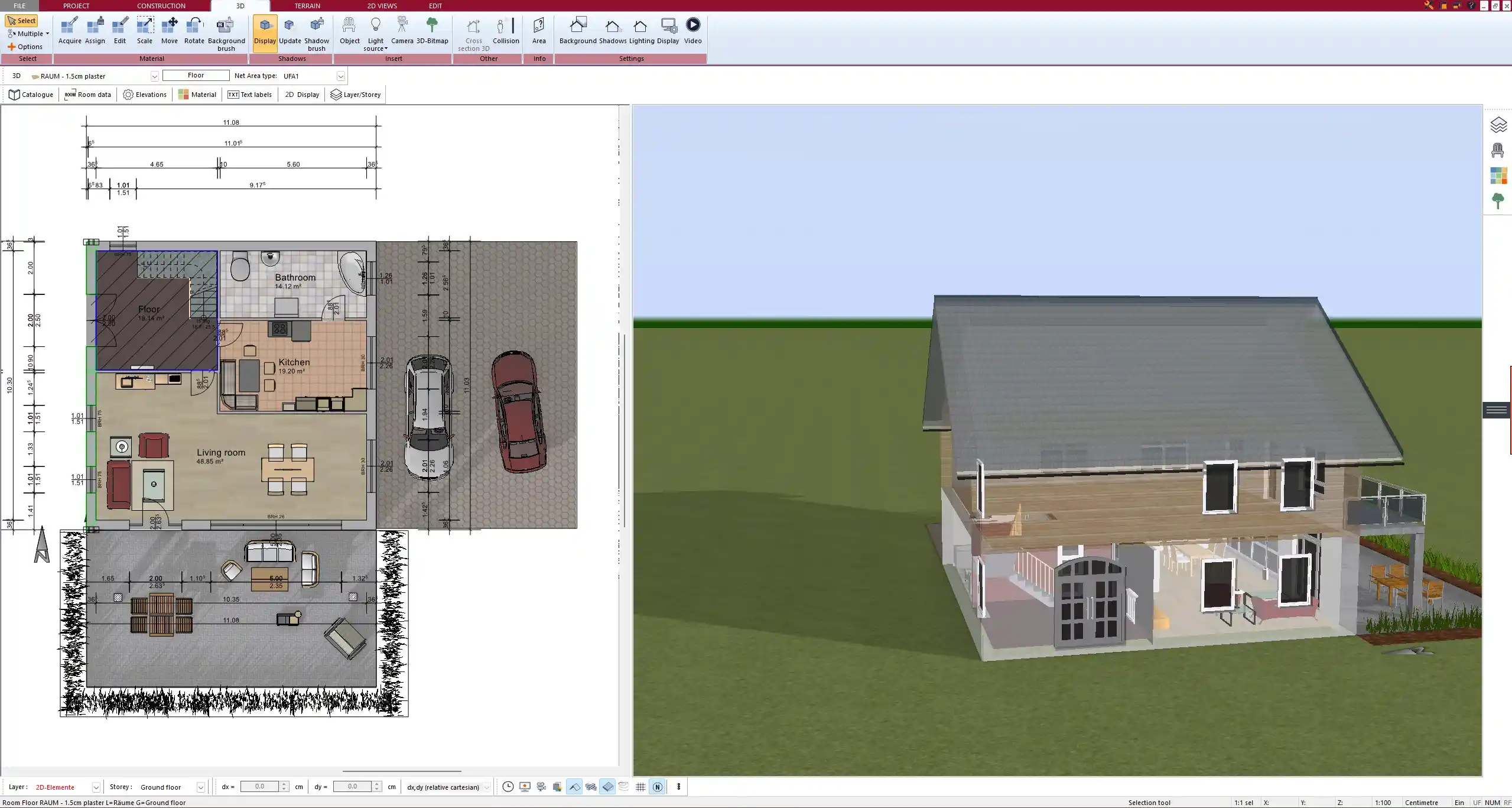Open the FILE menu
The height and width of the screenshot is (808, 1512).
pos(19,6)
